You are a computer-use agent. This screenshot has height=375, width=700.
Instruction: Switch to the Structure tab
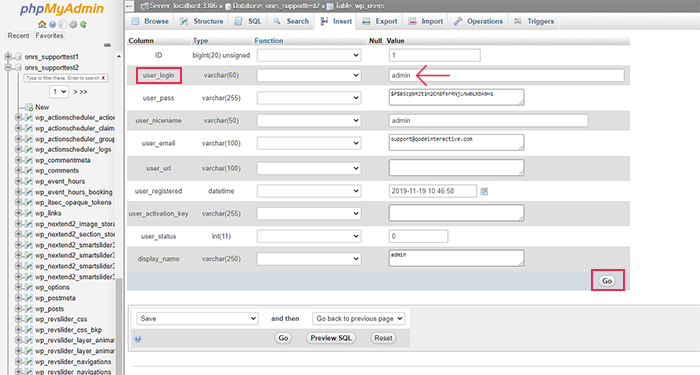coord(202,21)
